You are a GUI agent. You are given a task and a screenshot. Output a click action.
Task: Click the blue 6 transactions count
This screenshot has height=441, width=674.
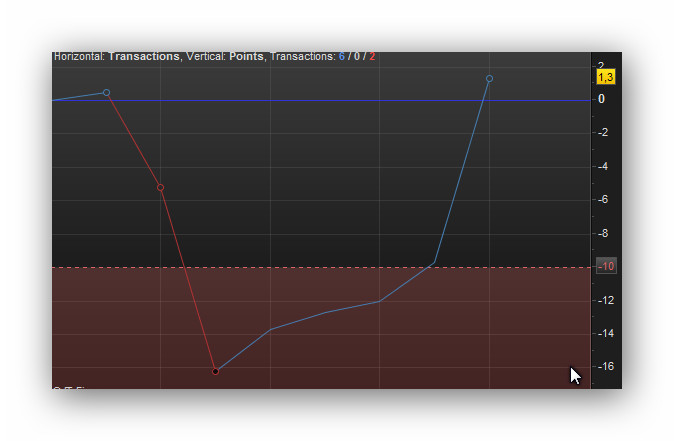pyautogui.click(x=342, y=56)
